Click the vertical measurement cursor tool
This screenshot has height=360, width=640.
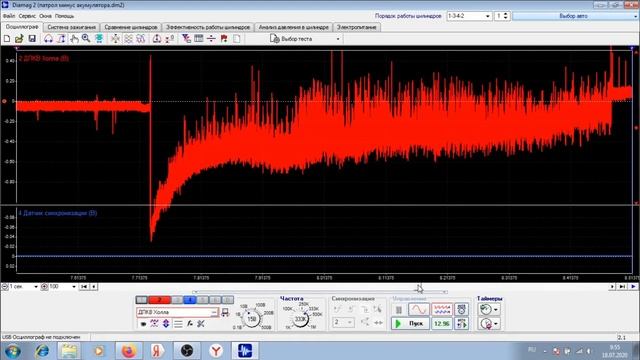click(x=61, y=39)
